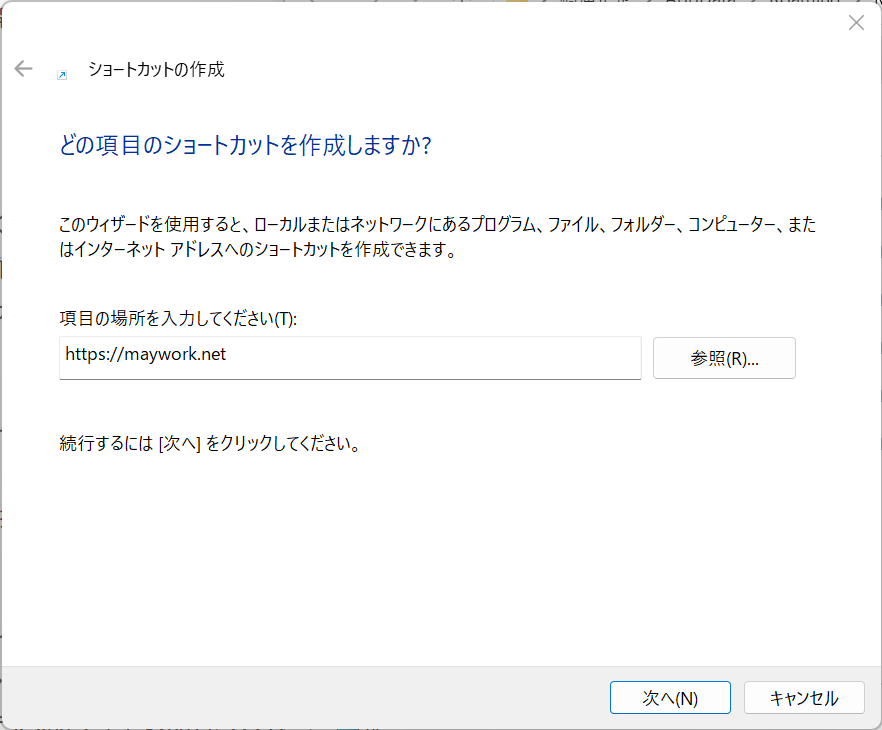Focus the item location input field

pos(350,358)
